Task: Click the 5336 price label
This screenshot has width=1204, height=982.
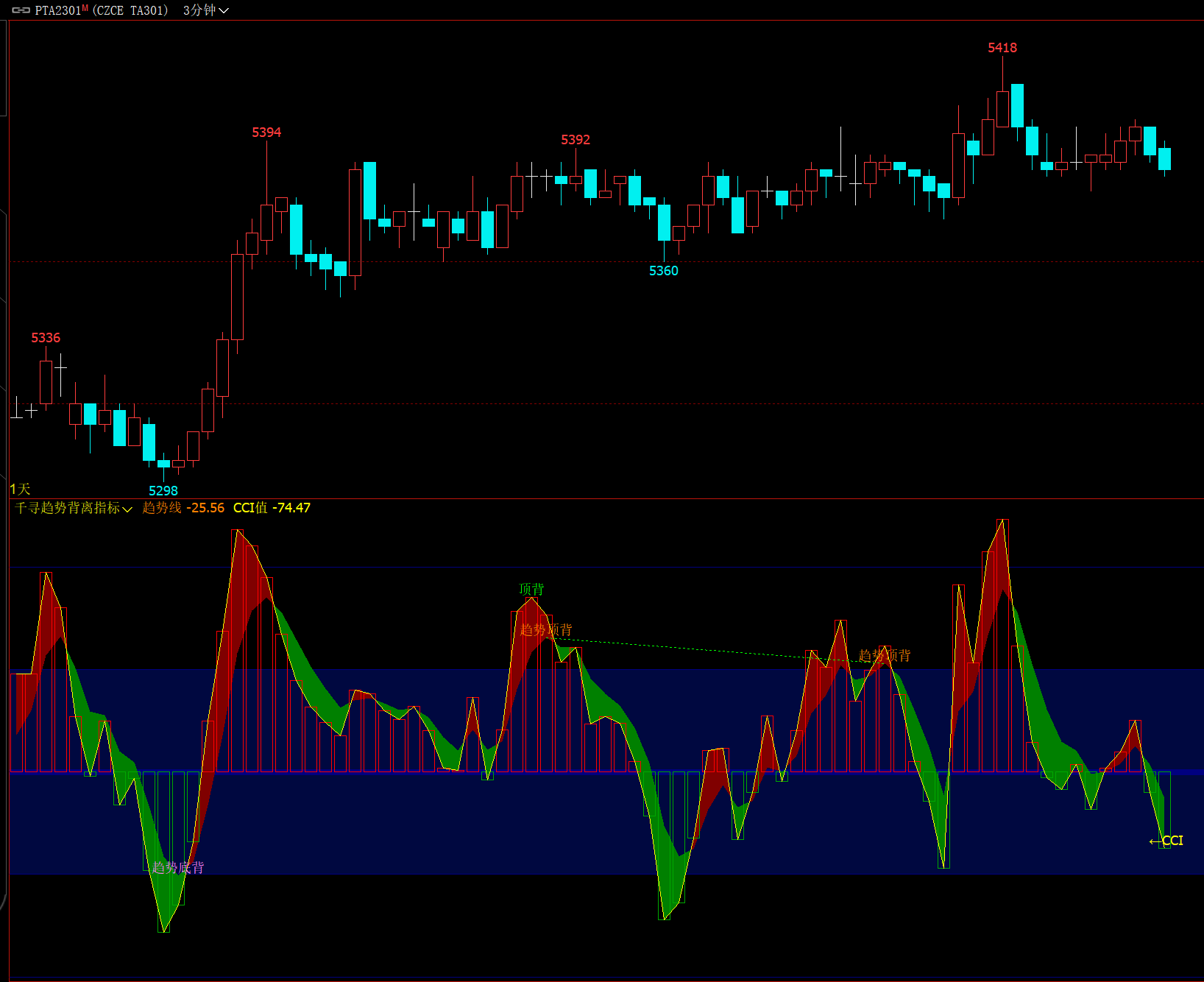Action: pos(46,338)
